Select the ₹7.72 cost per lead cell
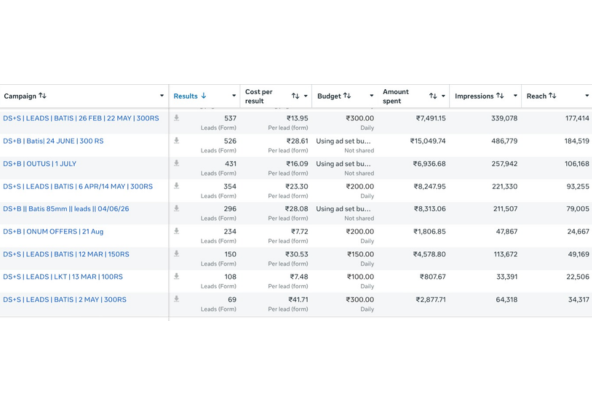This screenshot has height=405, width=592. tap(299, 231)
